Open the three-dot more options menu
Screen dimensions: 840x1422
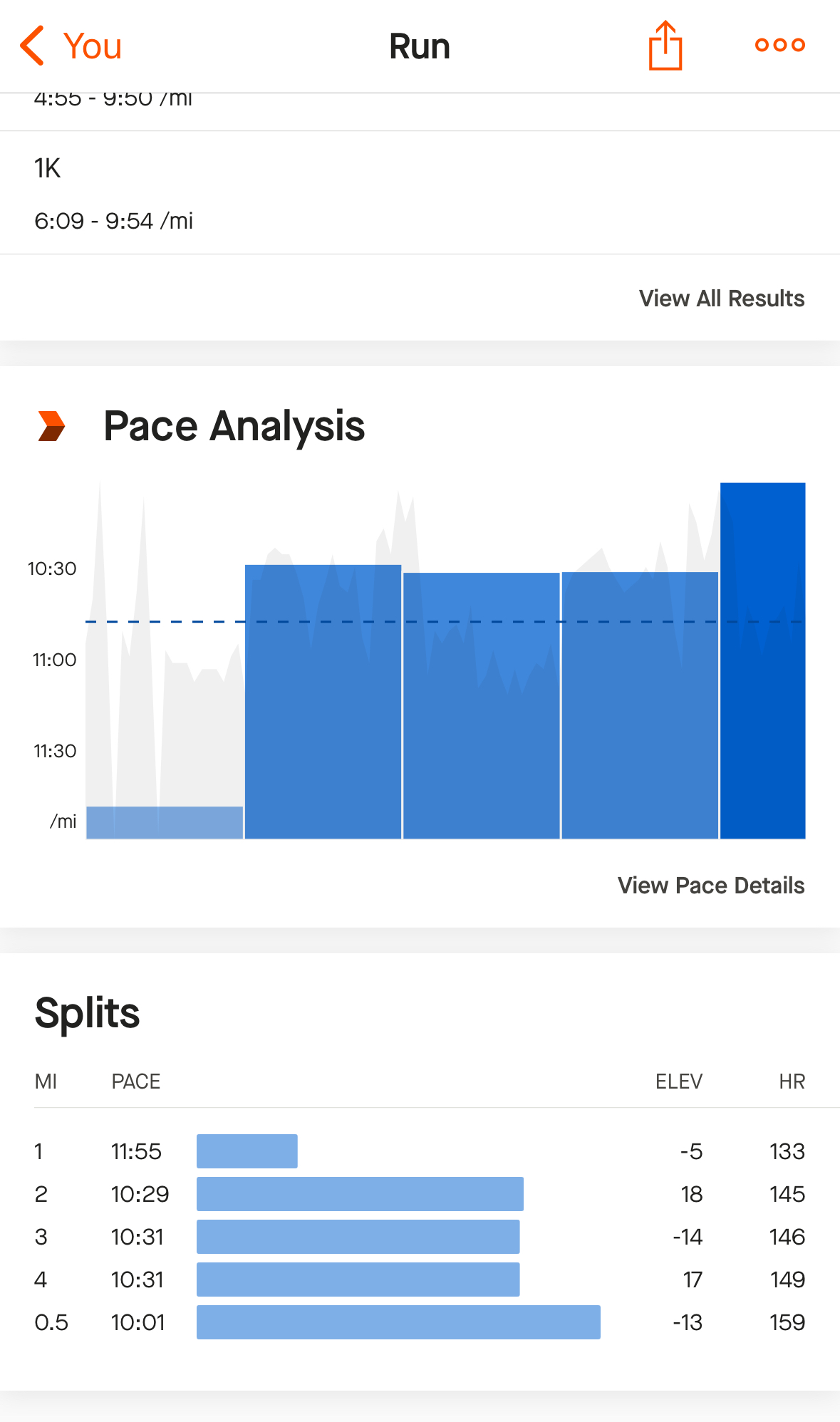pos(780,45)
